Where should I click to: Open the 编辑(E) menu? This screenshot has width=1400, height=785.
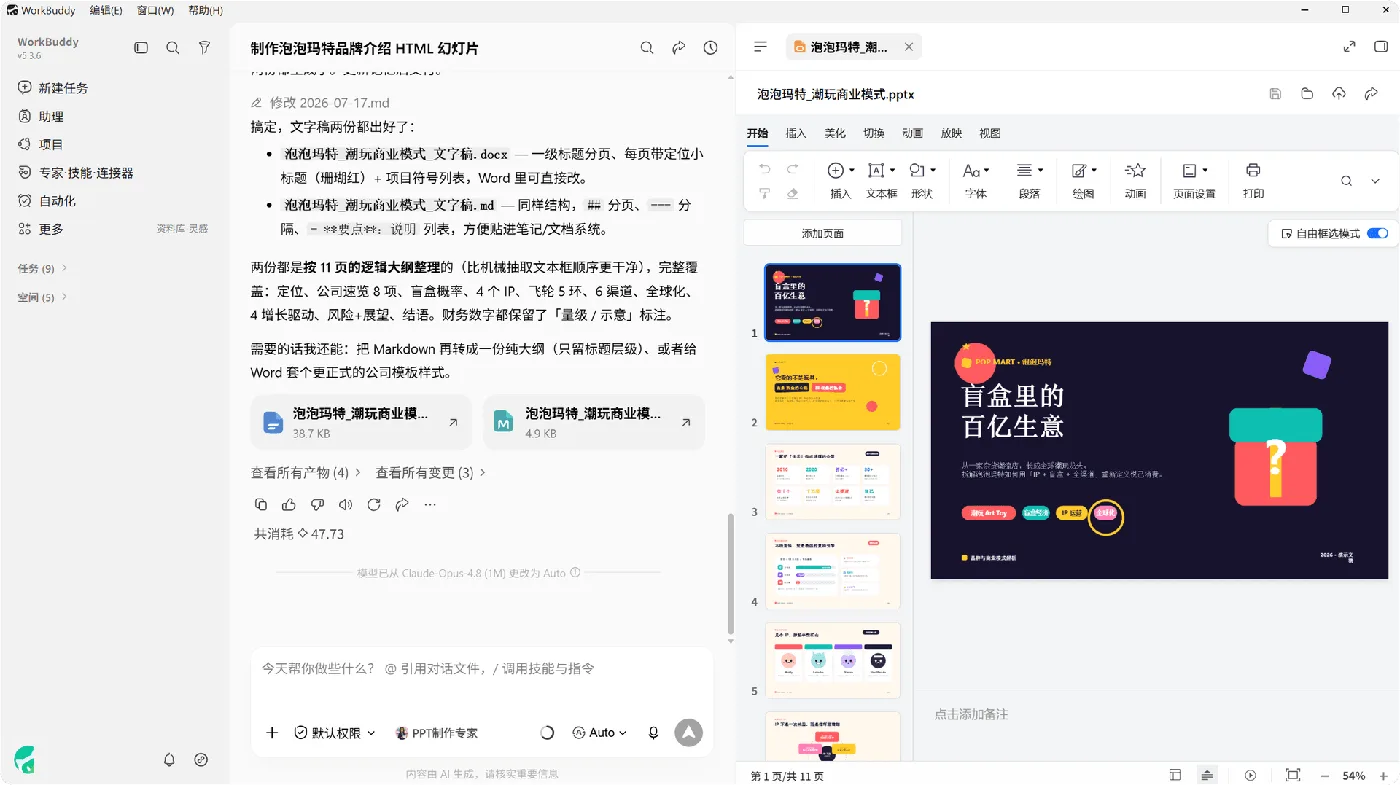(x=106, y=10)
